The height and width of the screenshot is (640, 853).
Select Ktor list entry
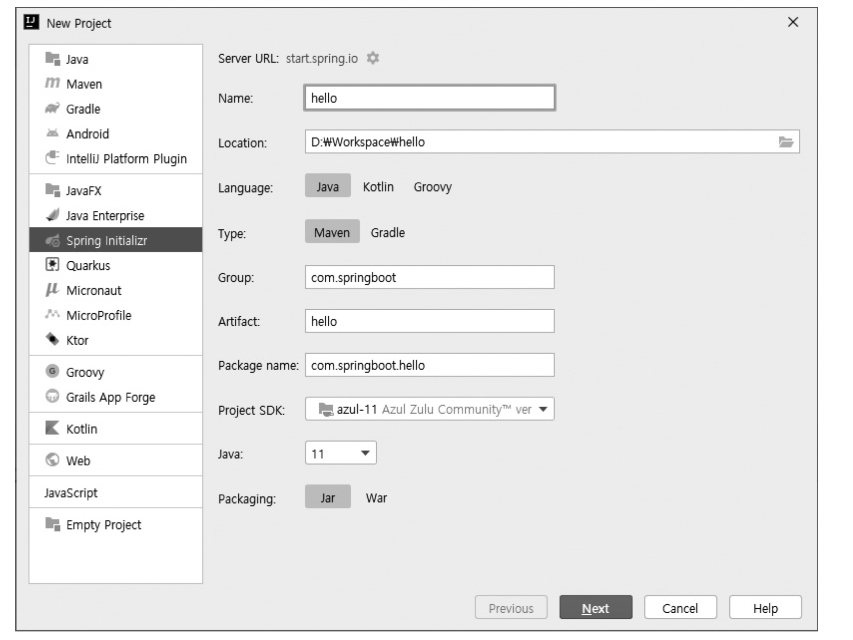pyautogui.click(x=115, y=340)
